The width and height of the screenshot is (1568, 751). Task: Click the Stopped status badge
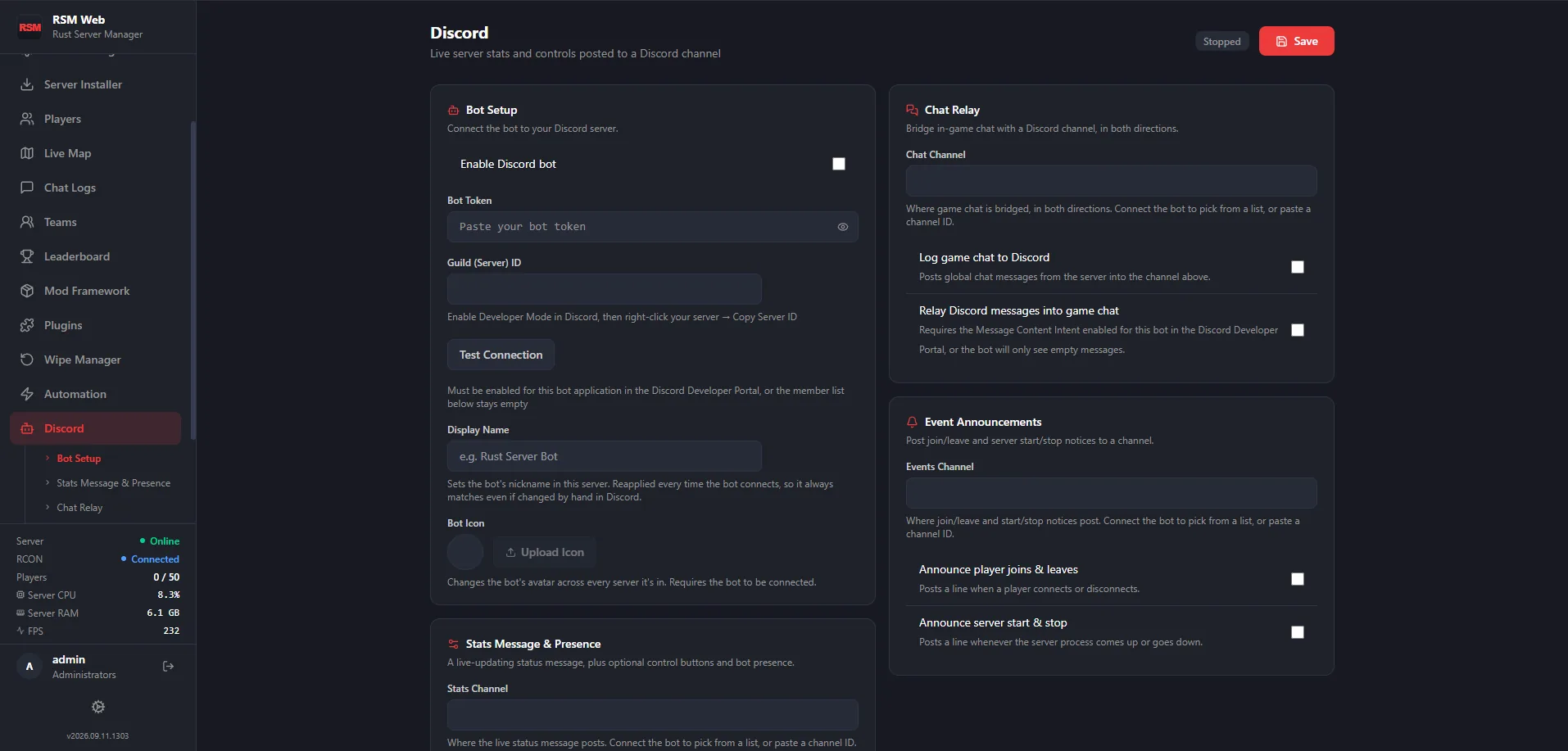click(x=1221, y=42)
